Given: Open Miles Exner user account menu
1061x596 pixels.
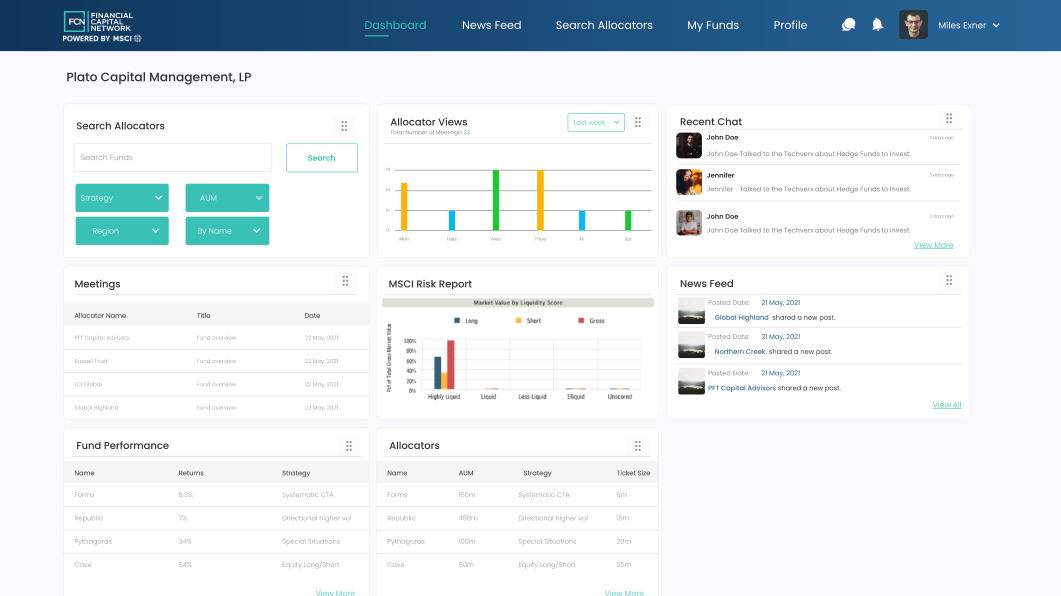Looking at the screenshot, I should point(968,26).
